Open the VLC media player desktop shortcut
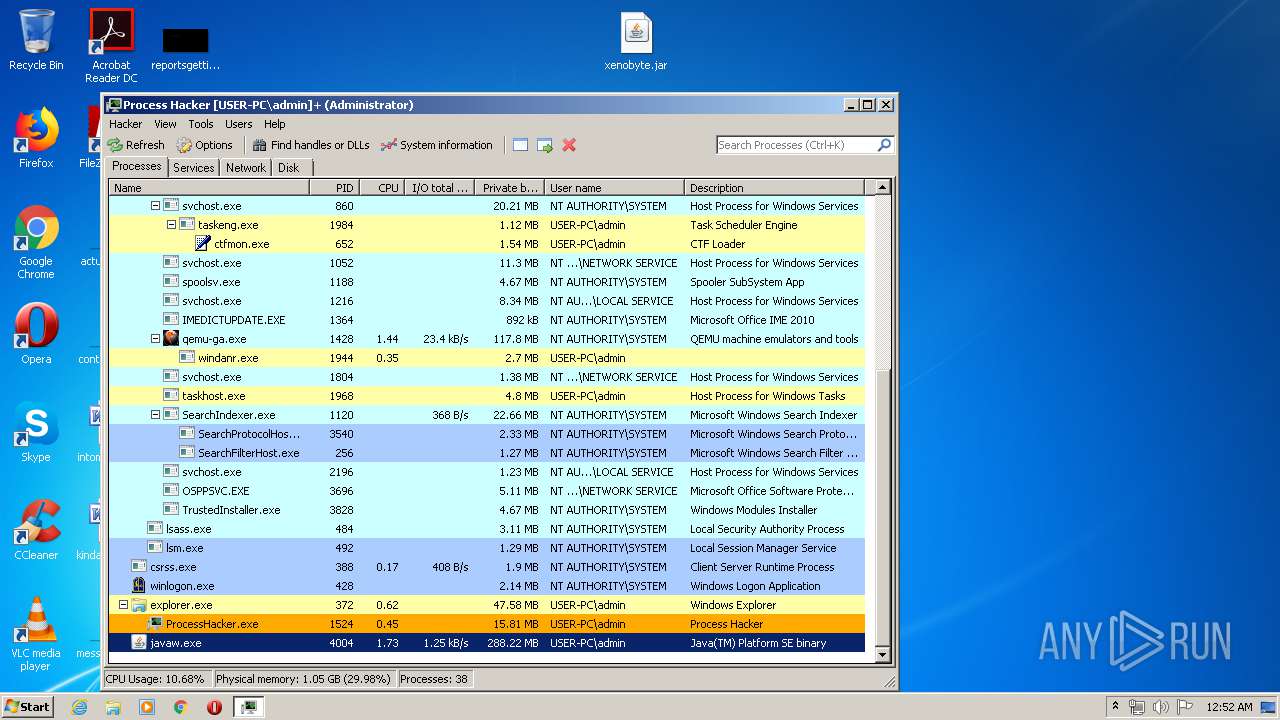The height and width of the screenshot is (720, 1280). pos(36,635)
